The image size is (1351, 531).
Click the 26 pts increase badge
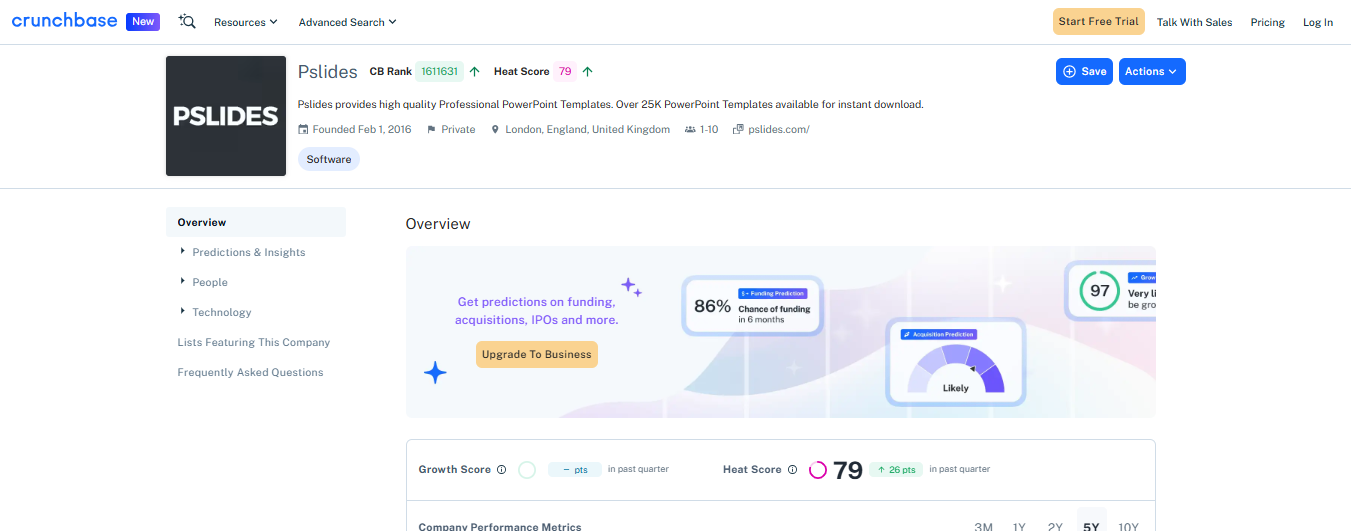coord(896,470)
